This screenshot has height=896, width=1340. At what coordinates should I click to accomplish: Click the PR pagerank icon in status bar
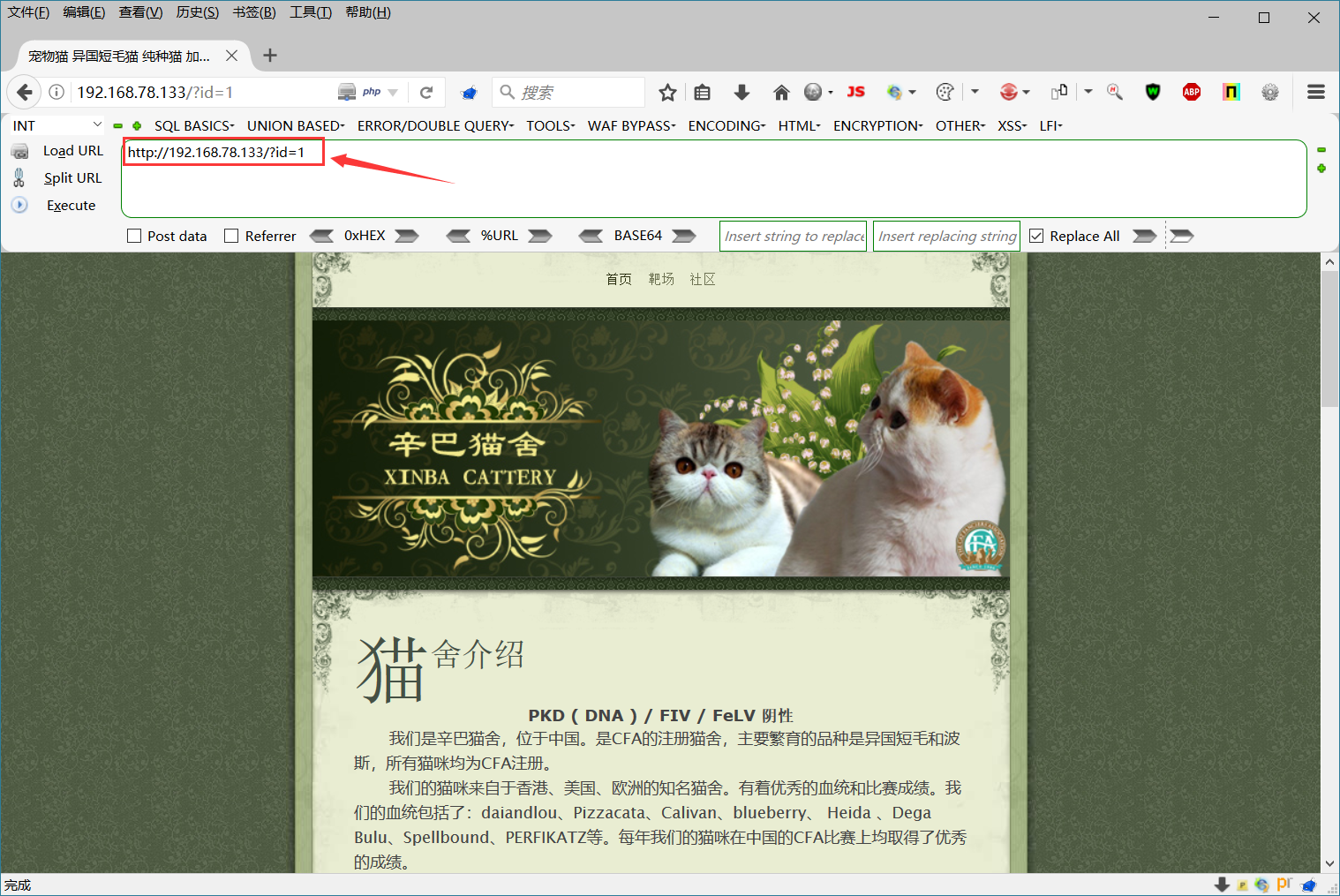[1284, 884]
